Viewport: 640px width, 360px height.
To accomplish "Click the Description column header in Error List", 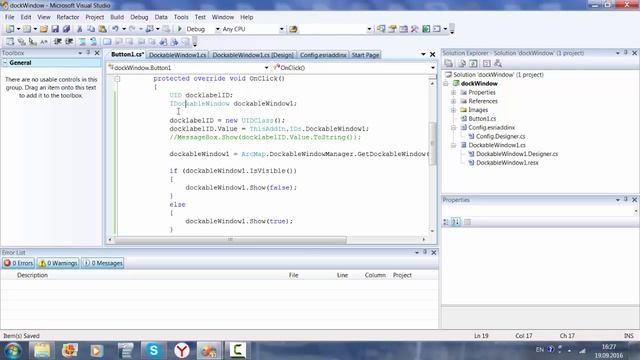I will 32,276.
